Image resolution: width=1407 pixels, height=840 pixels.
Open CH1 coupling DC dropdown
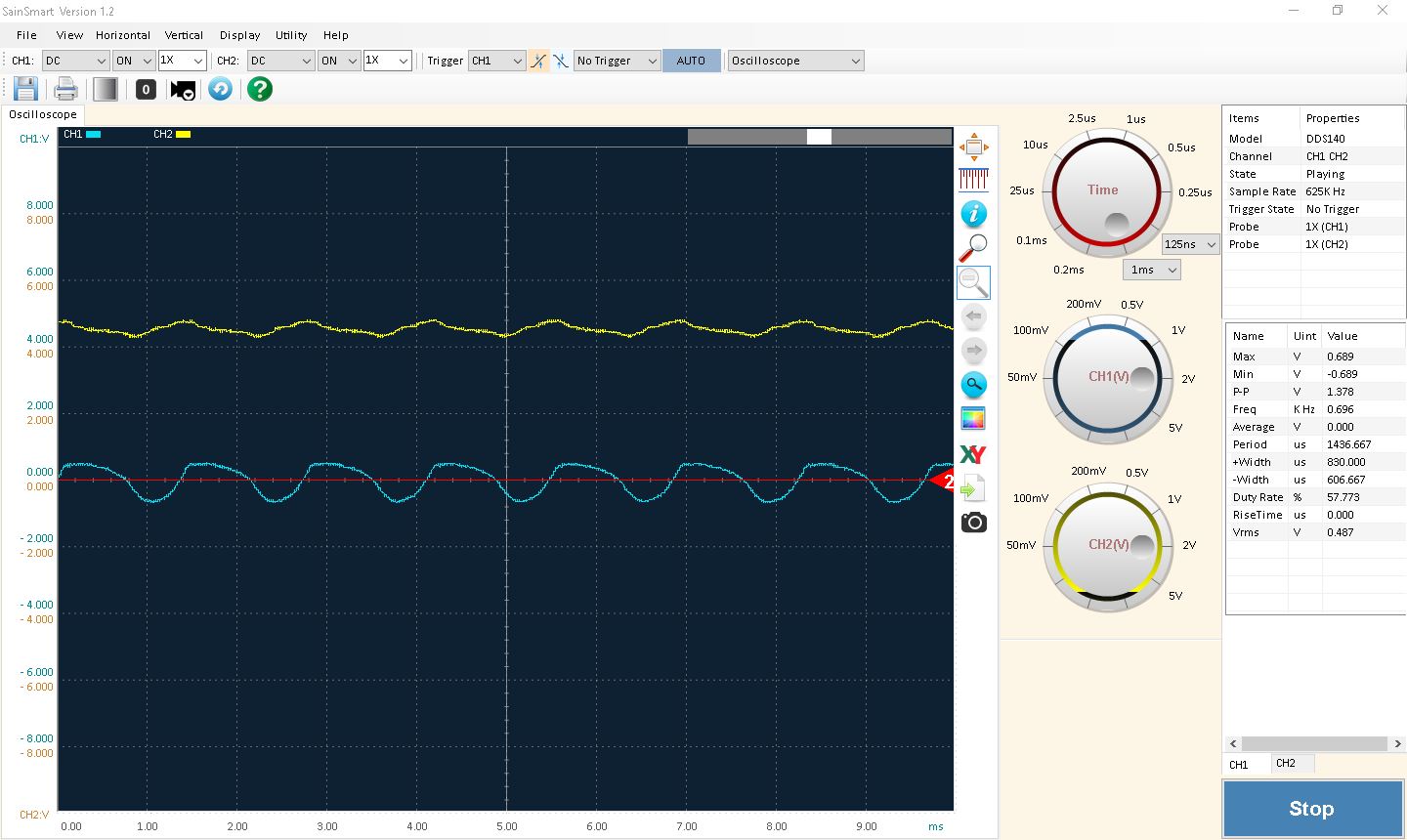[75, 61]
